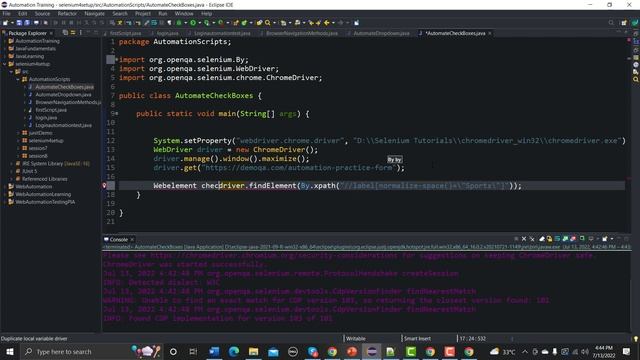The image size is (640, 360).
Task: Click the Open Console icon in Console toolbar
Action: pyautogui.click(x=605, y=239)
